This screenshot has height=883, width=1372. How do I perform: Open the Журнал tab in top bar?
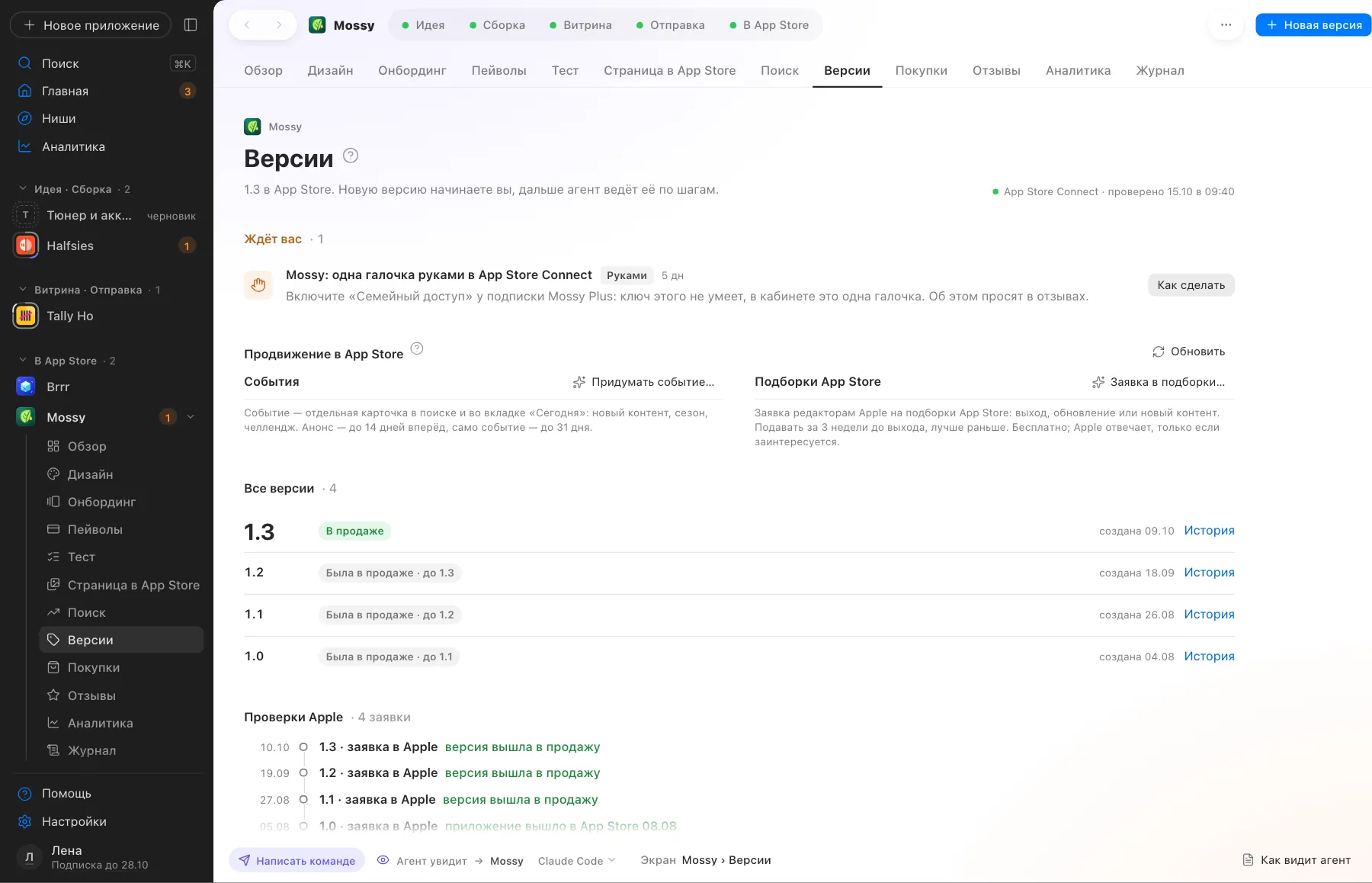tap(1160, 71)
